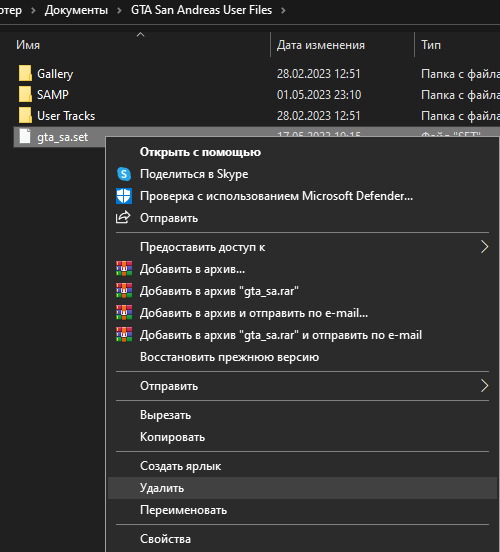Image resolution: width=500 pixels, height=552 pixels.
Task: Click type cell in Gallery row
Action: (460, 74)
